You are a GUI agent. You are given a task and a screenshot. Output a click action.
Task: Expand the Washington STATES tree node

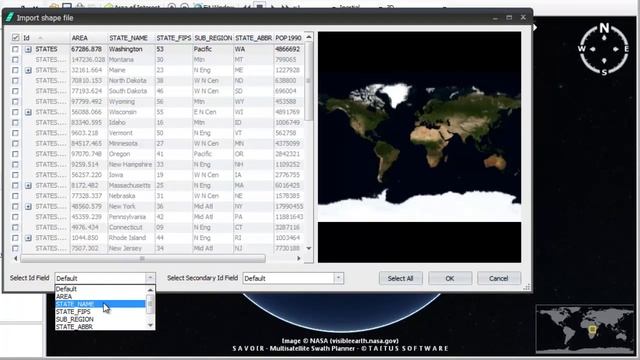click(28, 49)
